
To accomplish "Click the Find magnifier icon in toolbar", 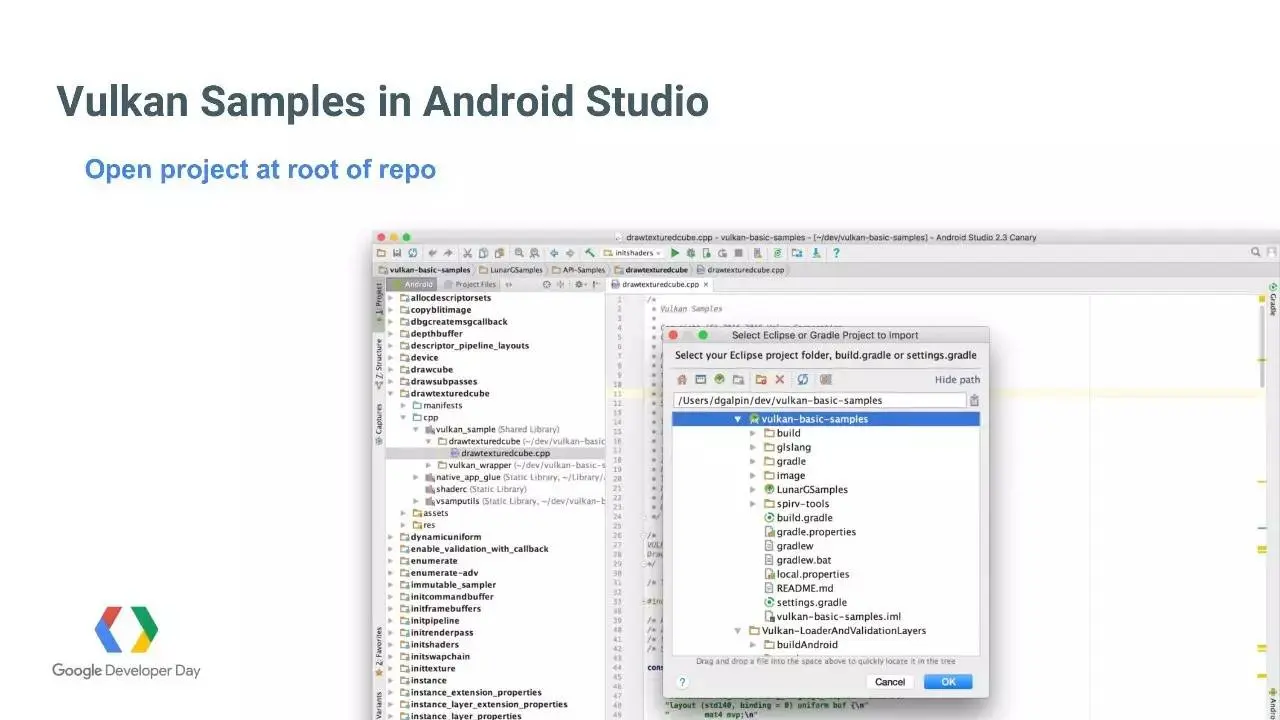I will [x=519, y=253].
